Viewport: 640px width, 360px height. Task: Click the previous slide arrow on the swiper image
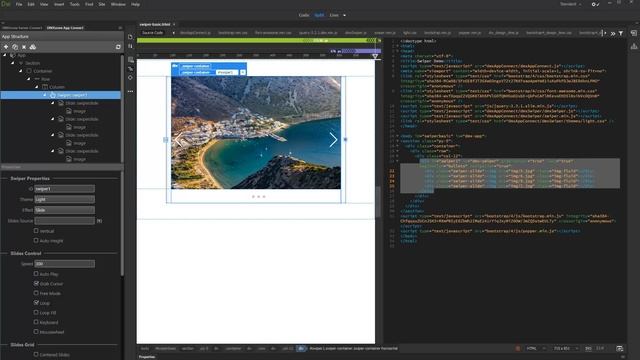click(x=178, y=140)
